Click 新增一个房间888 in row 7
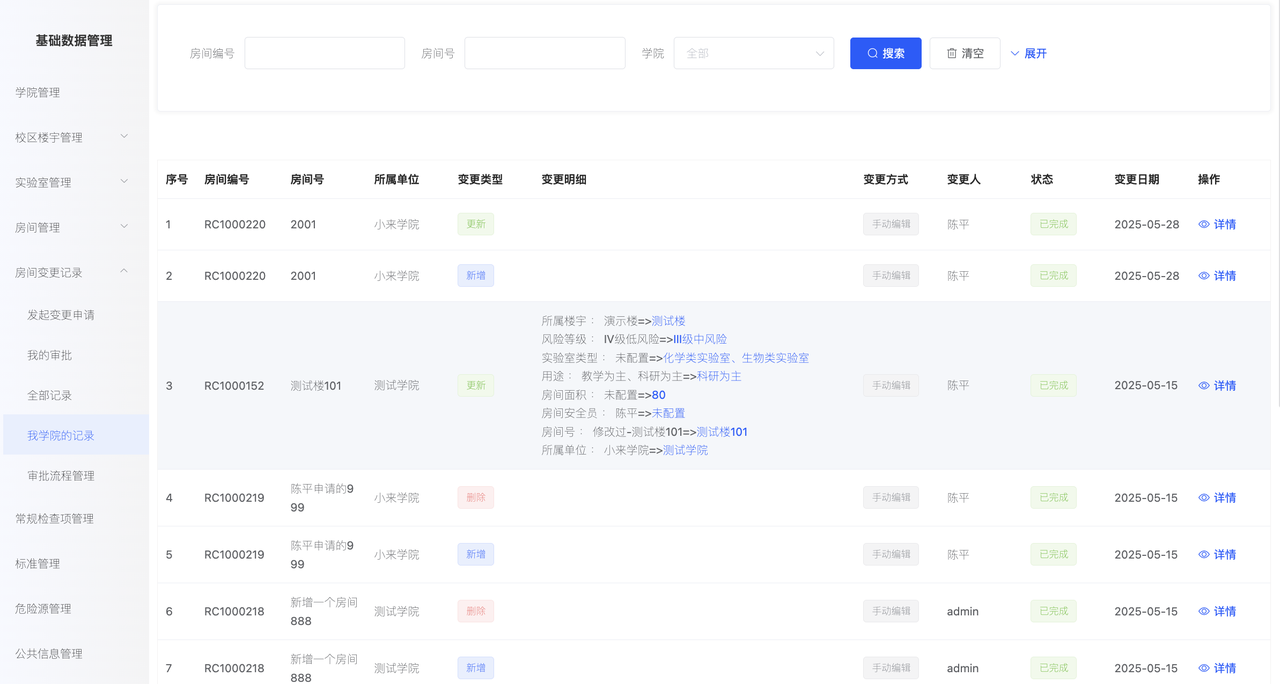The width and height of the screenshot is (1280, 684). [x=324, y=669]
